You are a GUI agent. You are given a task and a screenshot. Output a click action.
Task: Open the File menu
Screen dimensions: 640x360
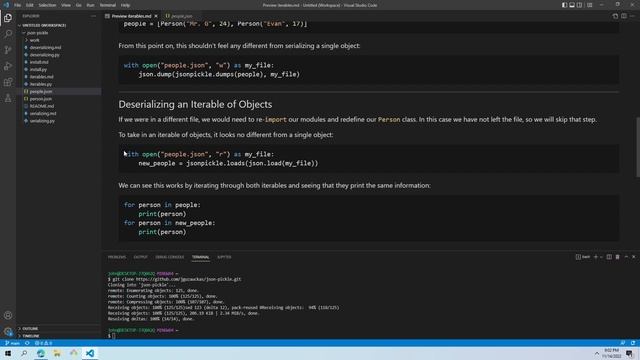tap(18, 5)
